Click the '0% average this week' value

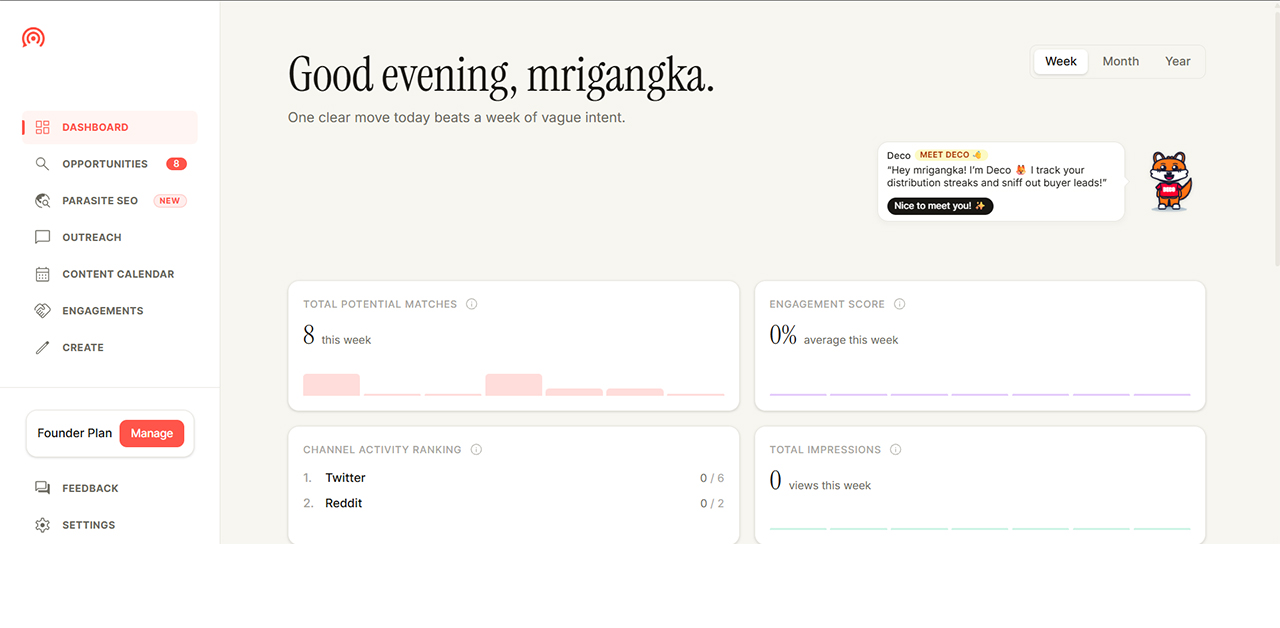click(834, 336)
